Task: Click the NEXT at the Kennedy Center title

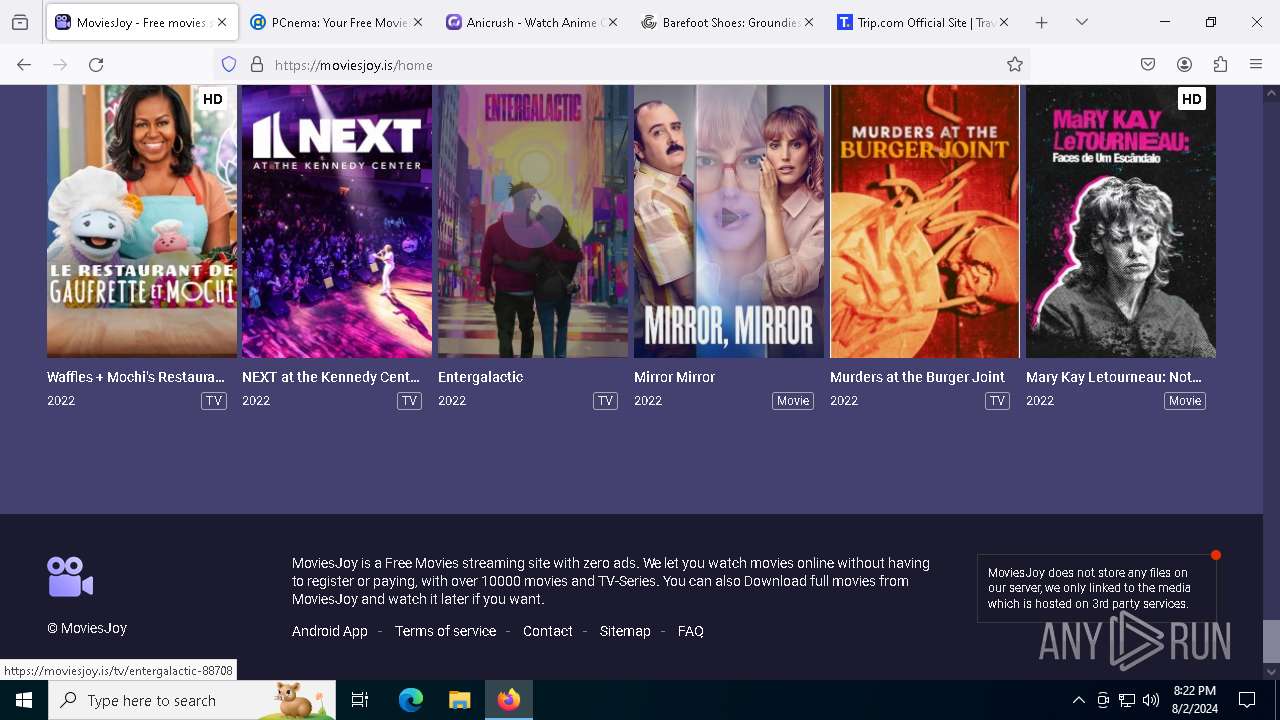Action: 331,377
